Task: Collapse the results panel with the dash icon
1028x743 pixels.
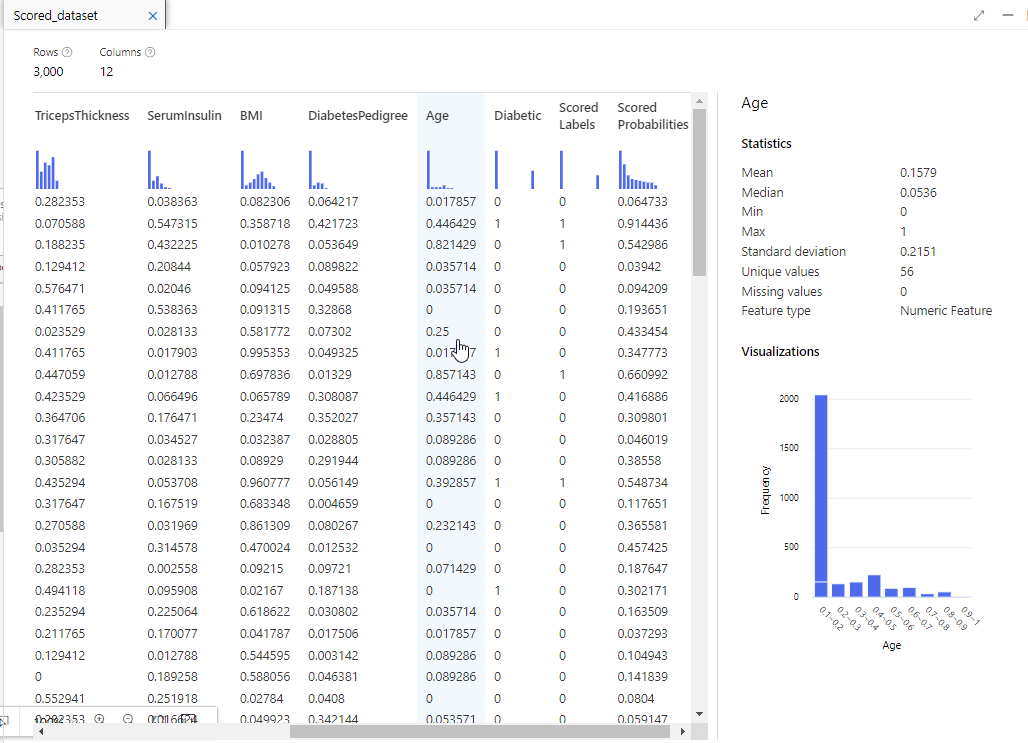Action: (1008, 16)
